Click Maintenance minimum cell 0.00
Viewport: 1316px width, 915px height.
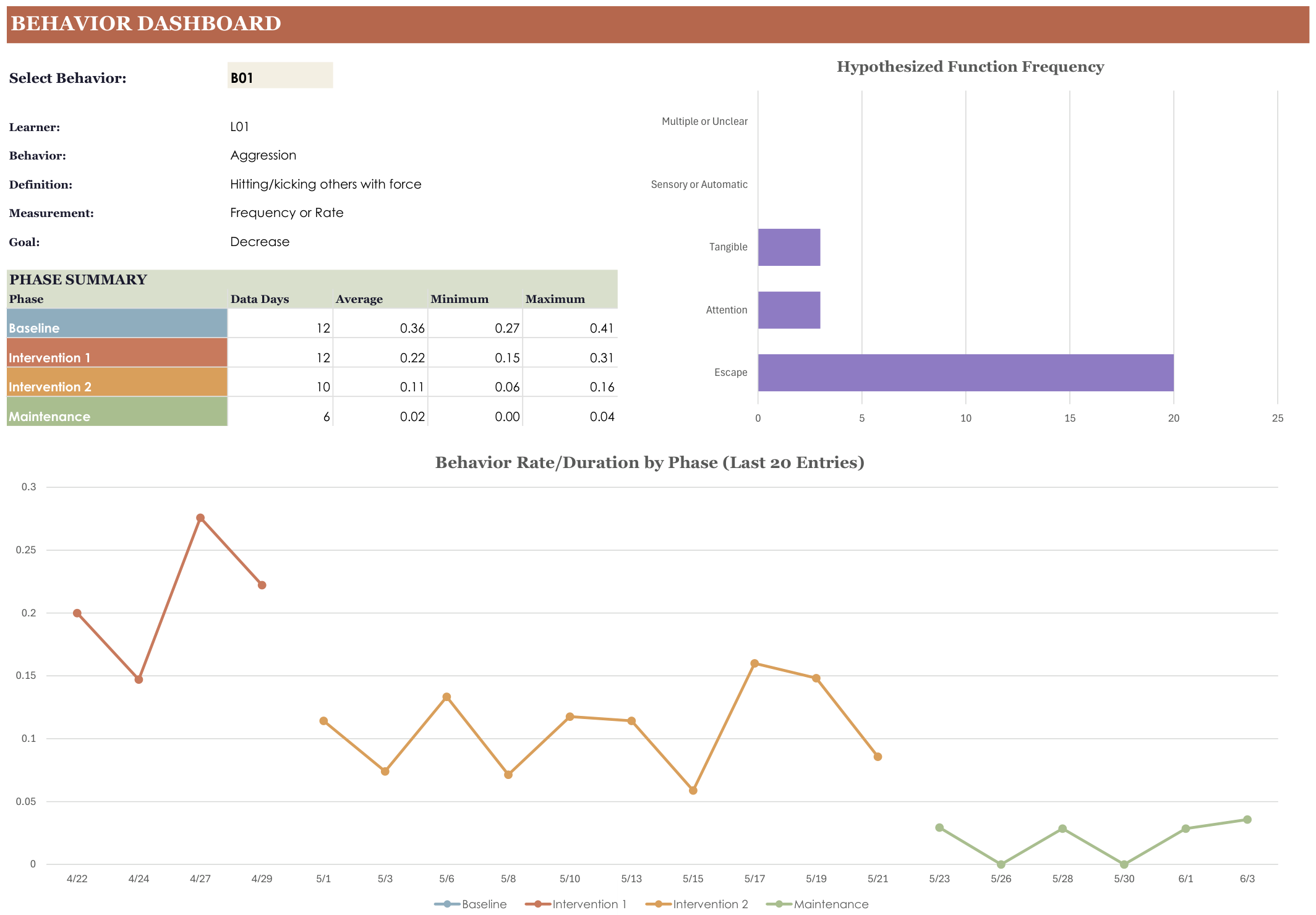(x=475, y=411)
